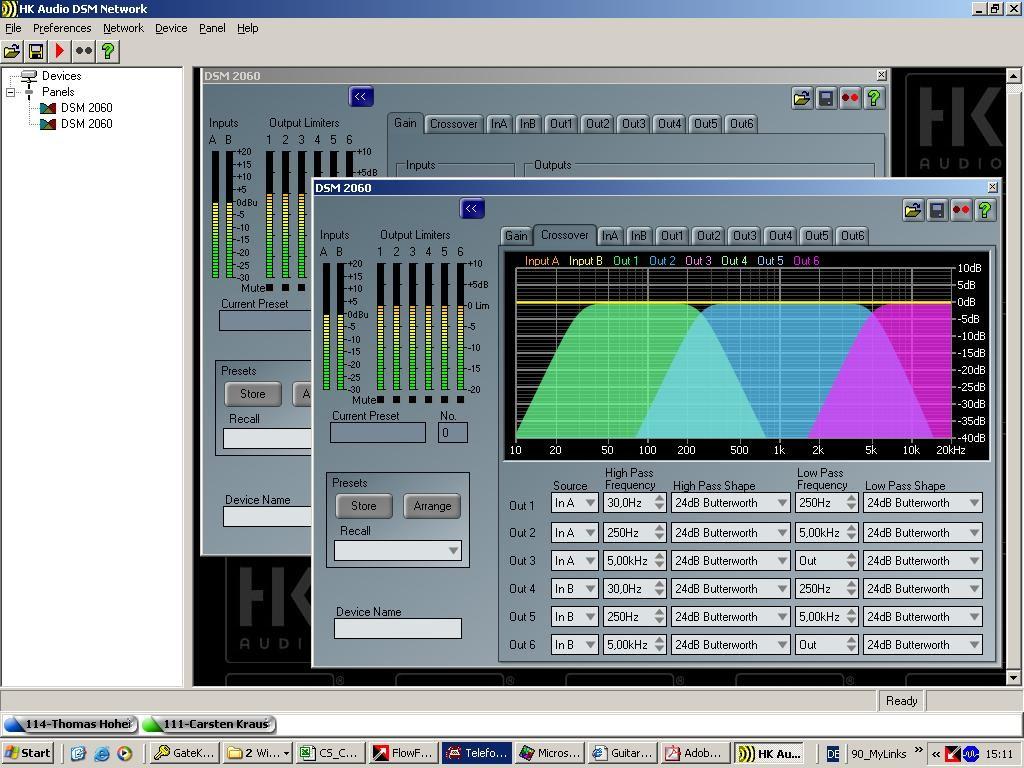Click the blue double-arrow collapse button in front panel
This screenshot has width=1024, height=768.
472,209
